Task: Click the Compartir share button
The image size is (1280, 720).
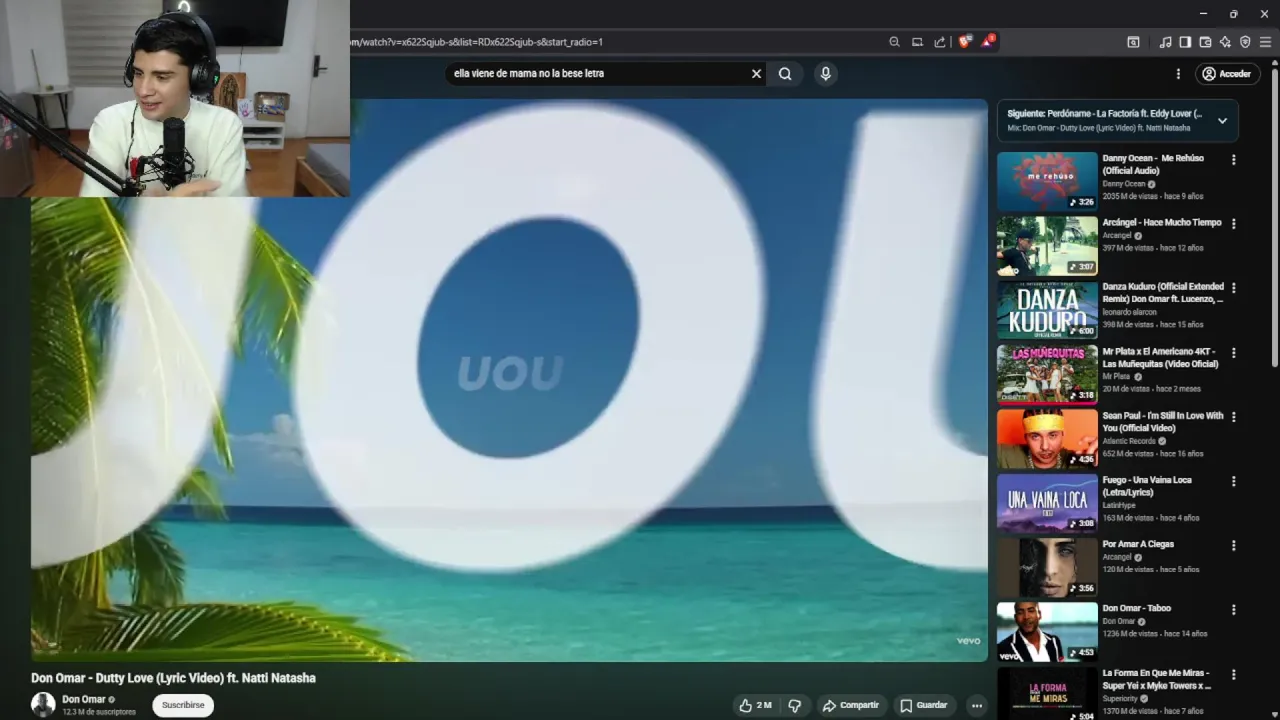Action: click(x=850, y=705)
